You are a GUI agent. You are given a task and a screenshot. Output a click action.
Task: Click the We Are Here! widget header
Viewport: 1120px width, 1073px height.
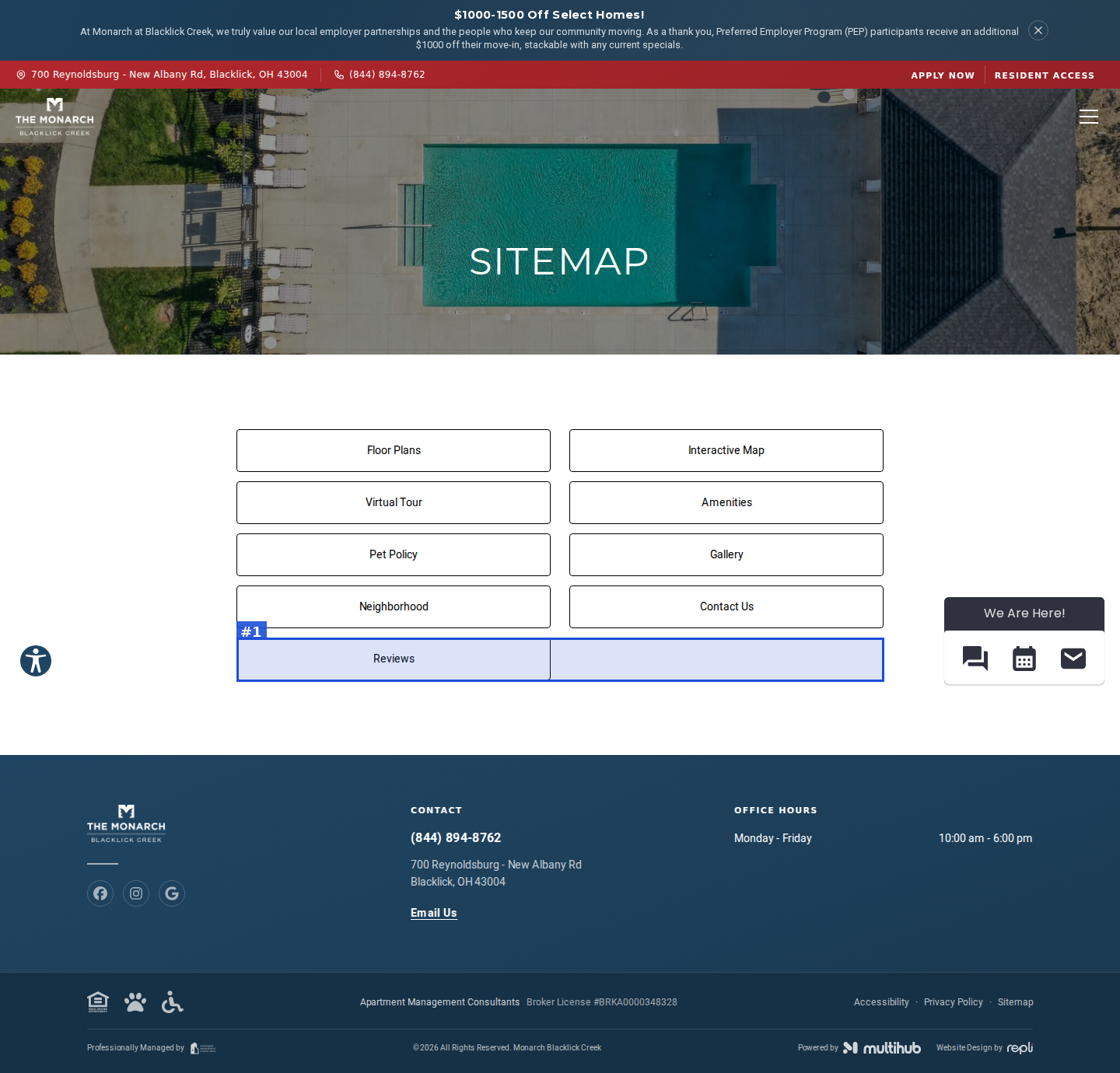coord(1024,613)
